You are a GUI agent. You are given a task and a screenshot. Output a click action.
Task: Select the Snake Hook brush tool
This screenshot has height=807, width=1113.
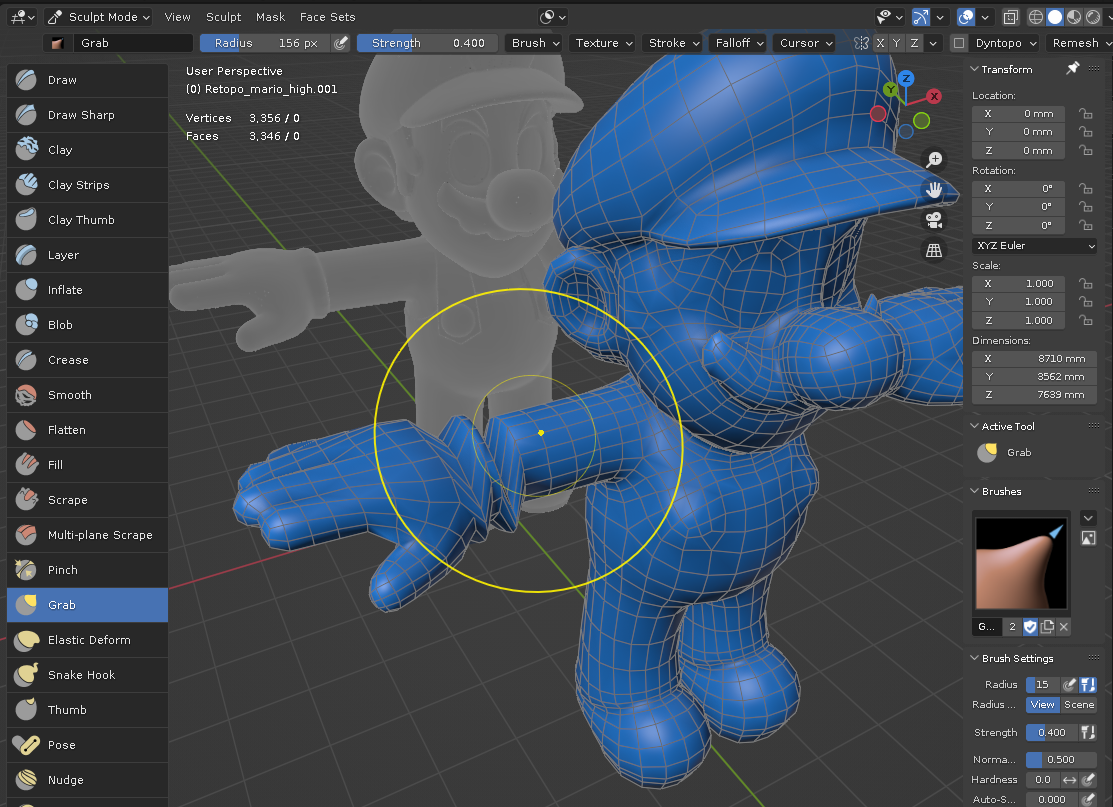pos(82,675)
